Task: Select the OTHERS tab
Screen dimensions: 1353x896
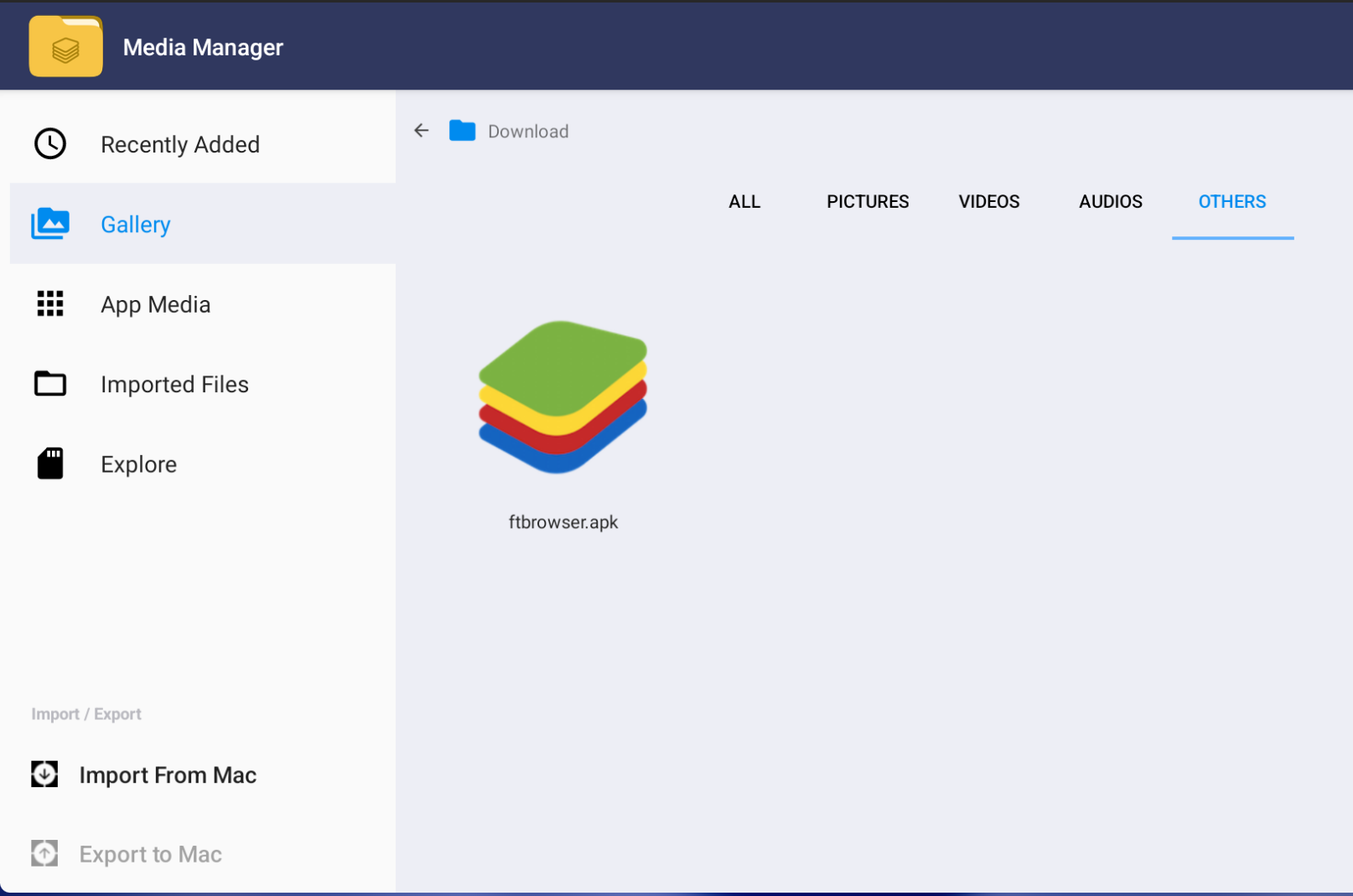Action: coord(1232,202)
